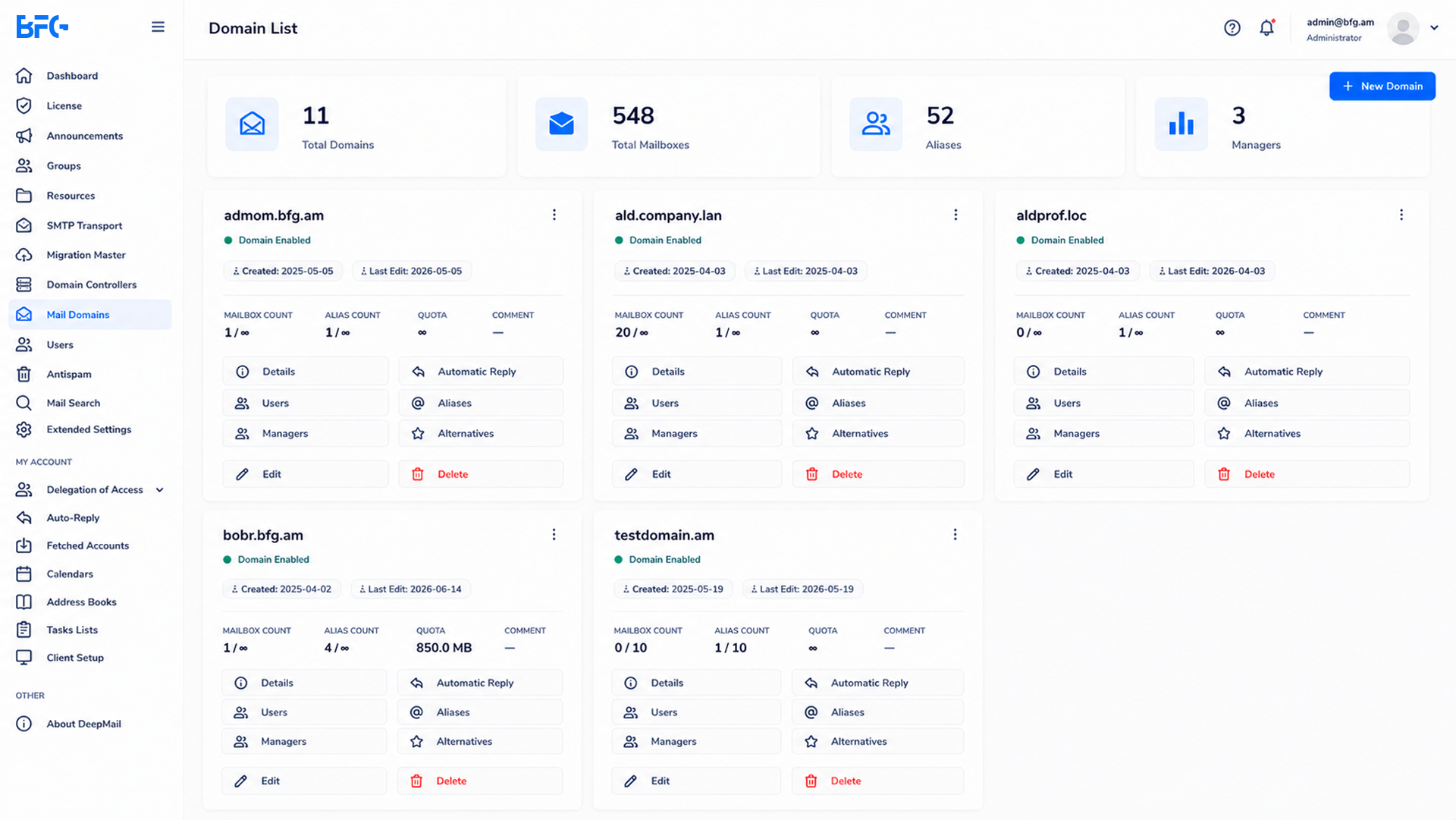Open the help question mark icon
Viewport: 1456px width, 820px height.
[x=1232, y=28]
